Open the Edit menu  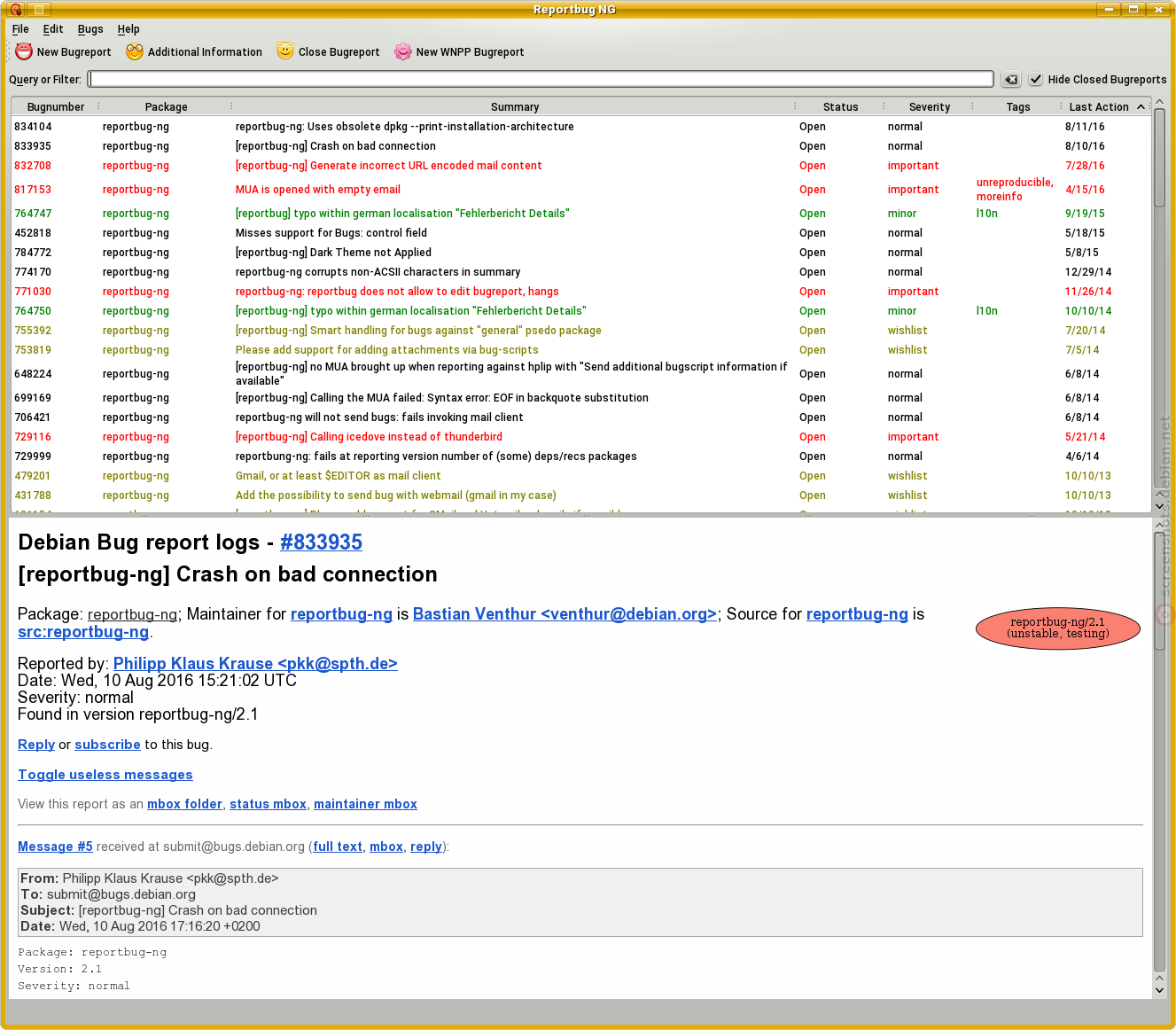click(x=53, y=29)
